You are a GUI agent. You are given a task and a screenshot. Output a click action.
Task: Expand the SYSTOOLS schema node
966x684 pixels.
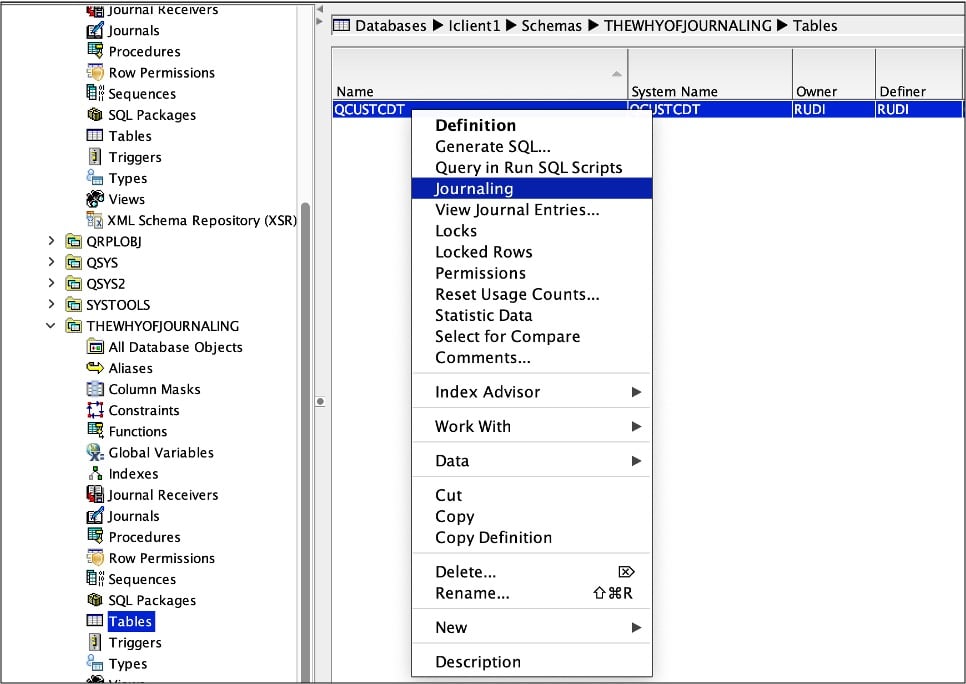52,304
